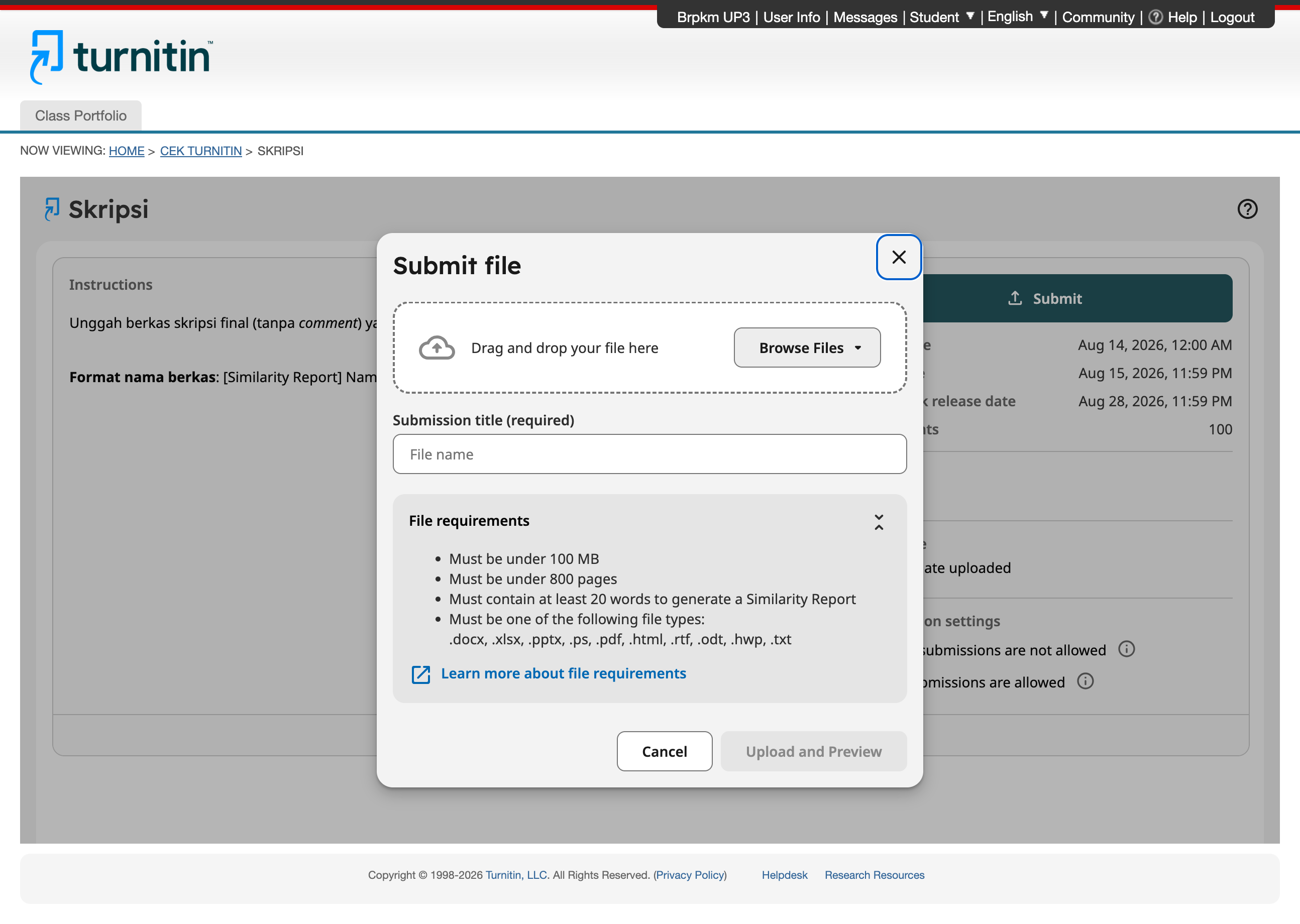Image resolution: width=1300 pixels, height=924 pixels.
Task: Click the 'Aug 14, 2026, 12:00 AM' date
Action: (1154, 345)
